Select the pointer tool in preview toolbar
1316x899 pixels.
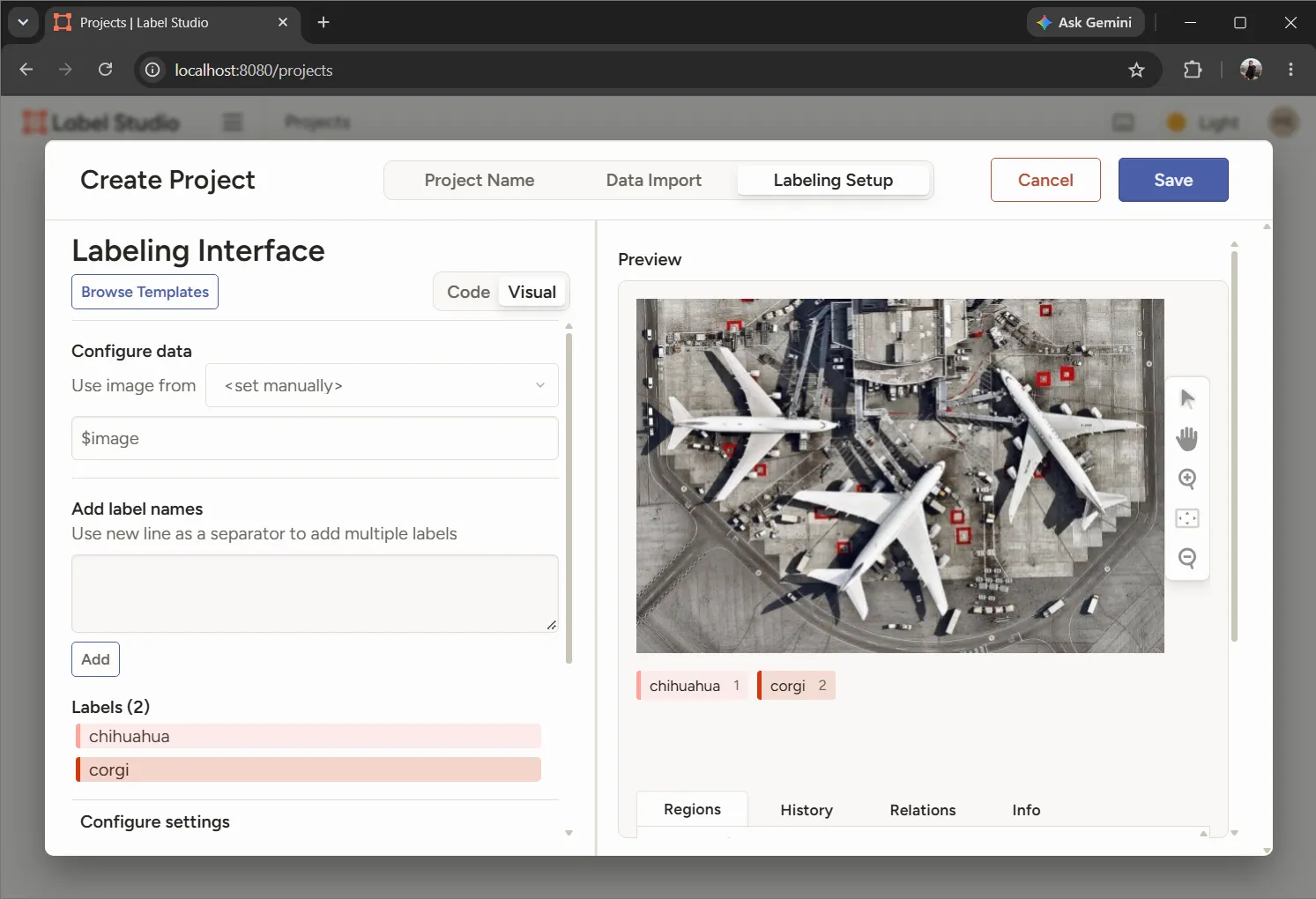(x=1187, y=399)
